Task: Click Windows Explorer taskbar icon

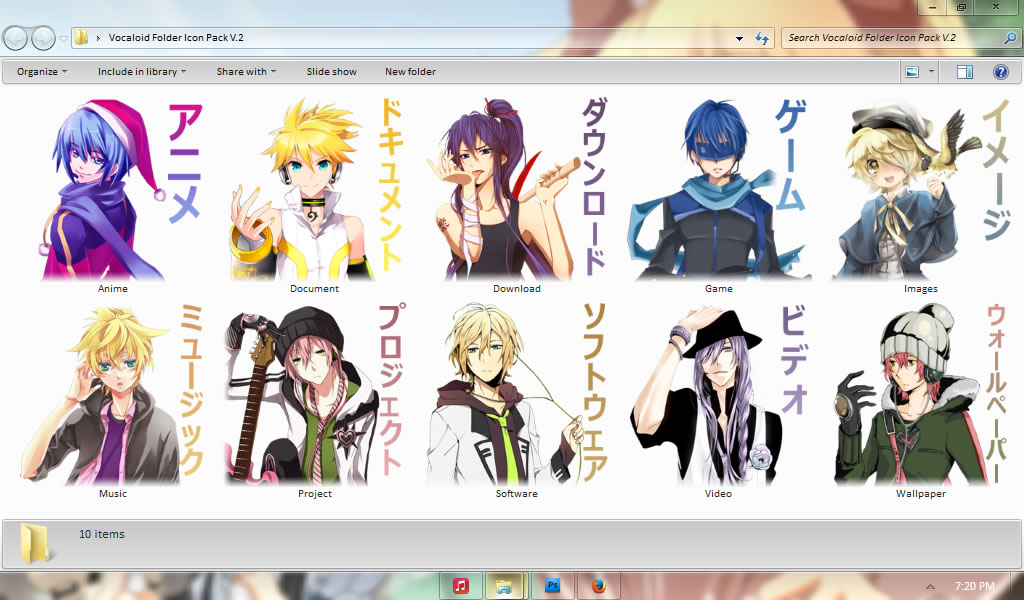Action: pos(504,586)
